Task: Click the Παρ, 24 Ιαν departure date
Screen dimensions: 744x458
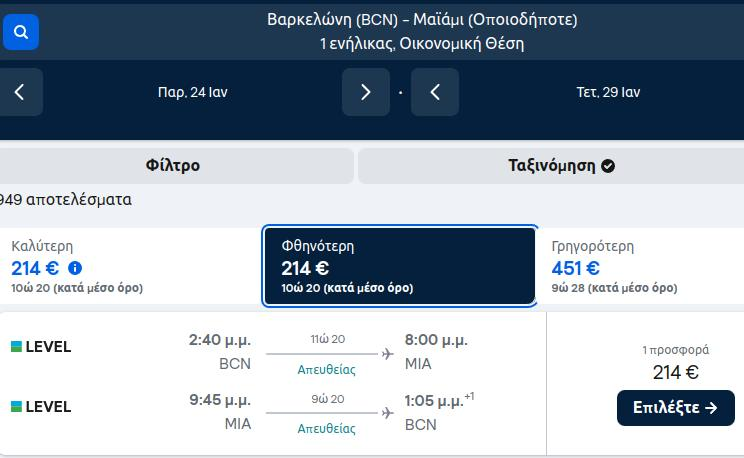Action: point(193,92)
